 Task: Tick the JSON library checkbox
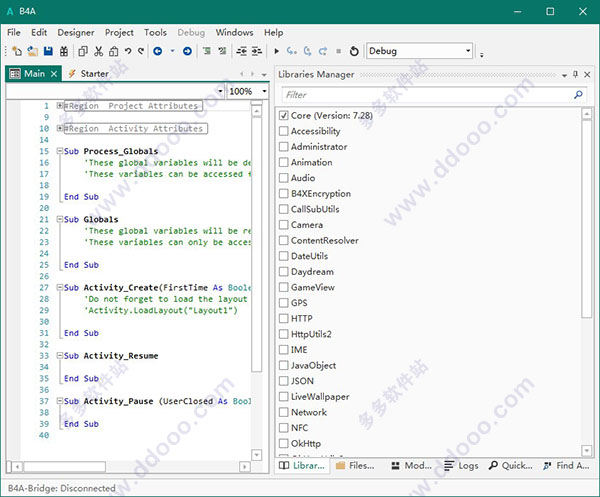coord(284,381)
